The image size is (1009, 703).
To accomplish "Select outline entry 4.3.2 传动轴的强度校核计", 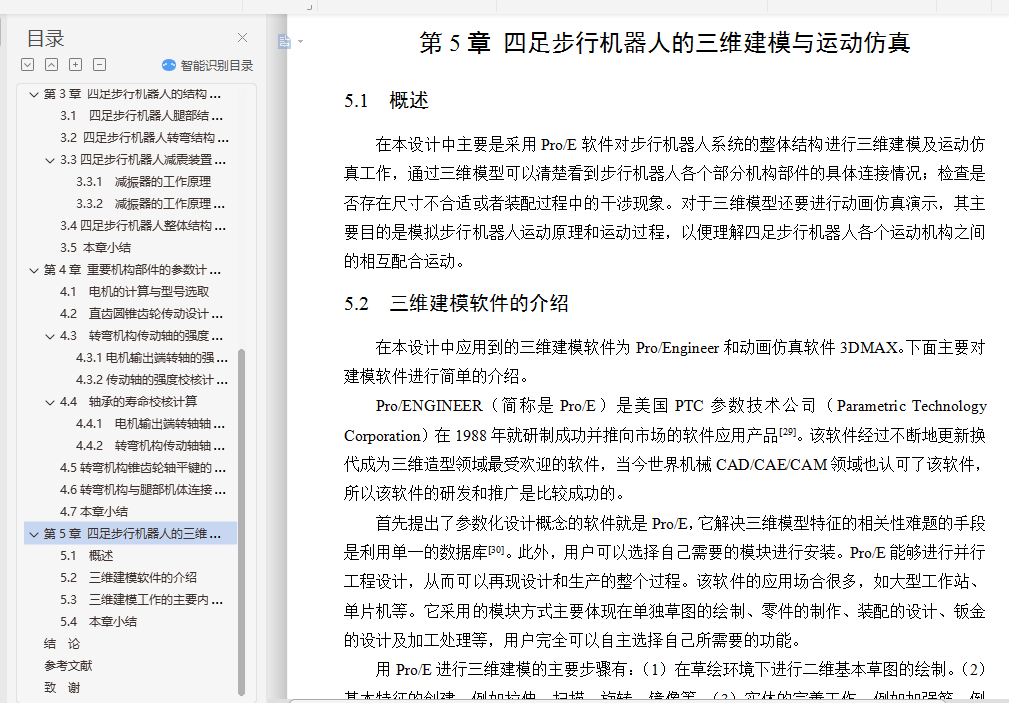I will [152, 379].
